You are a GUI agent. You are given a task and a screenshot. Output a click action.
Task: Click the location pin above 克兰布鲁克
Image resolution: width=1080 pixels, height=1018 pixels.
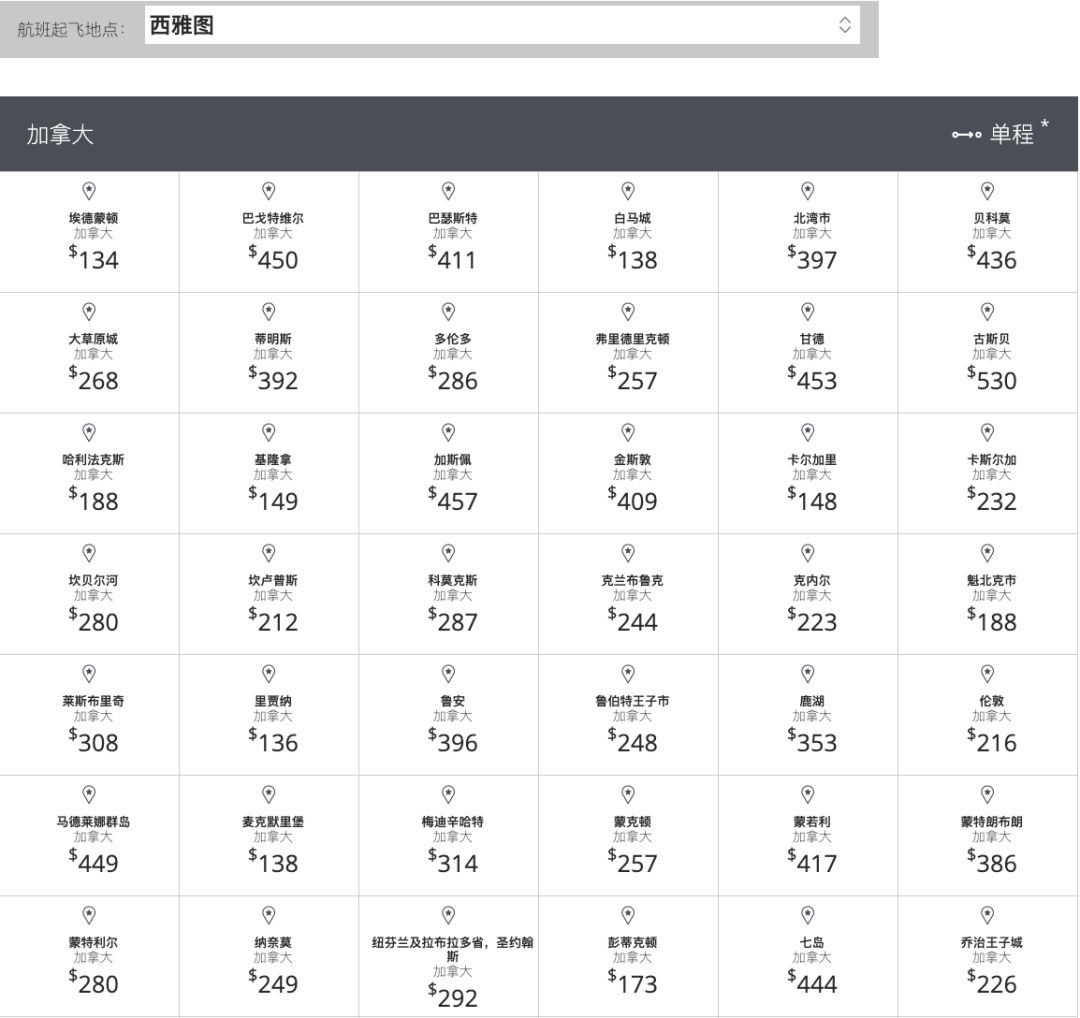(628, 553)
